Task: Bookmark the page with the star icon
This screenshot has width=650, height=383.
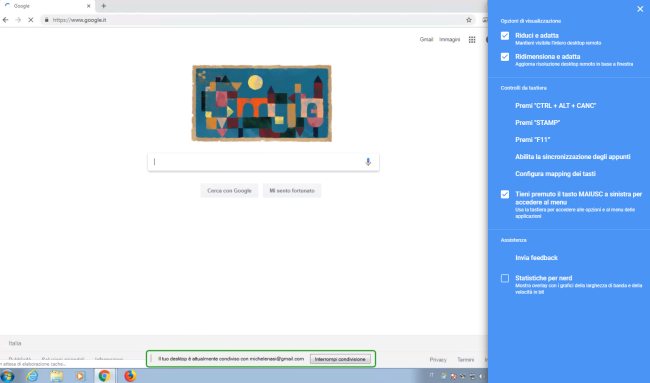Action: [469, 20]
